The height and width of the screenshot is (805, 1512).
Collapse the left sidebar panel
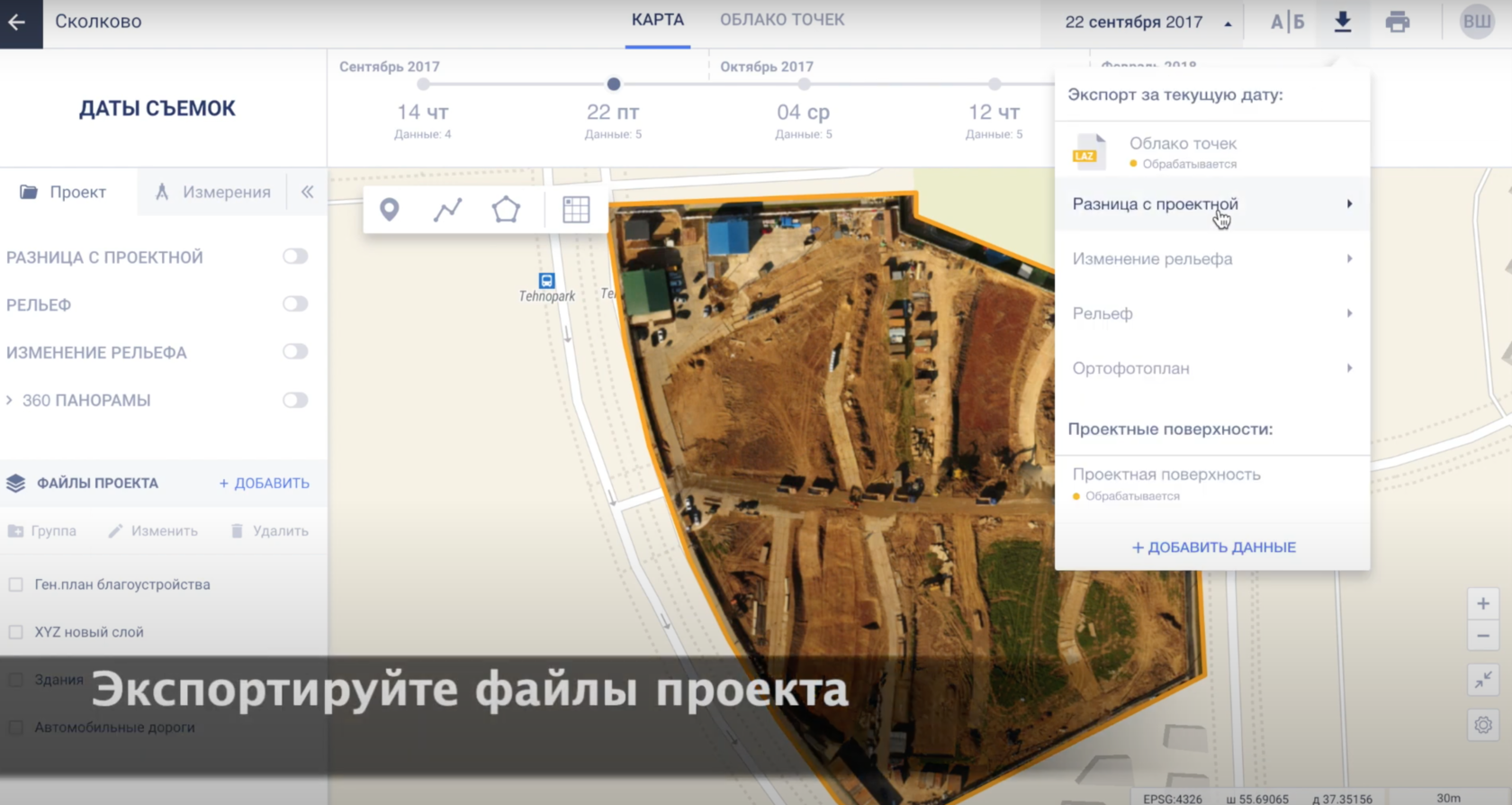308,192
